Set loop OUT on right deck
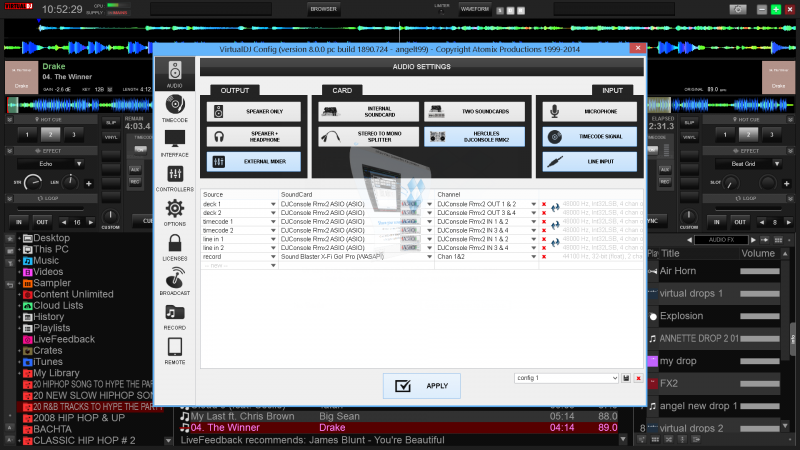Screen dimensions: 800x450 pyautogui.click(x=740, y=222)
